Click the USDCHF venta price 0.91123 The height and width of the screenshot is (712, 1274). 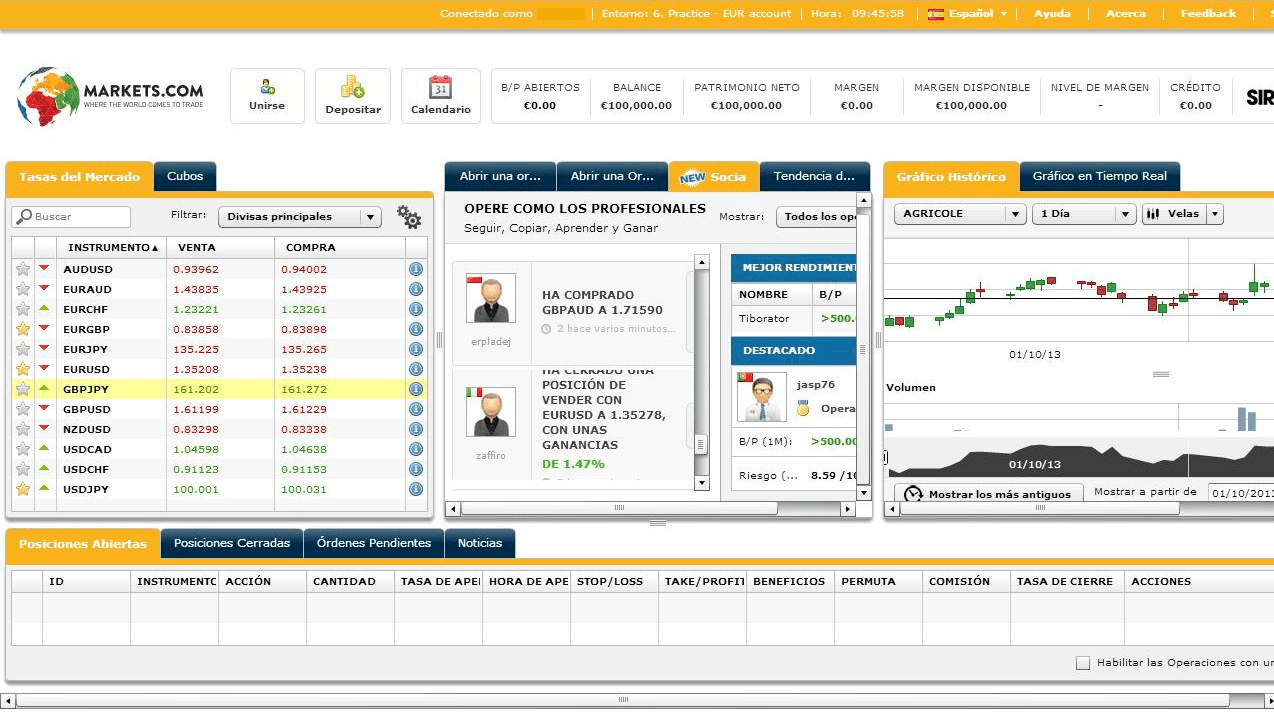click(x=196, y=469)
